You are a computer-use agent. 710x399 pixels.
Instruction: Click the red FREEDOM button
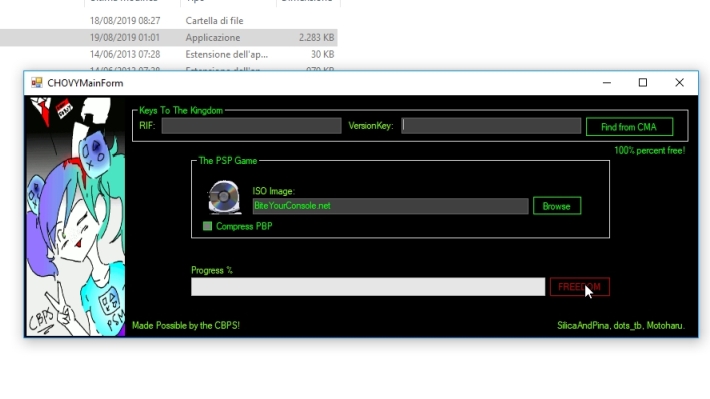(x=580, y=287)
